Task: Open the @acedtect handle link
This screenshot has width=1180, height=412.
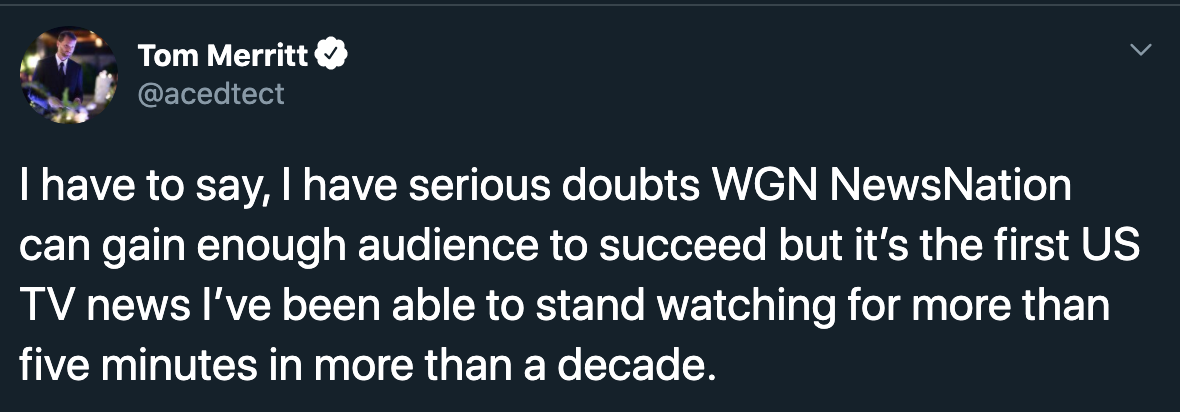Action: pos(211,93)
